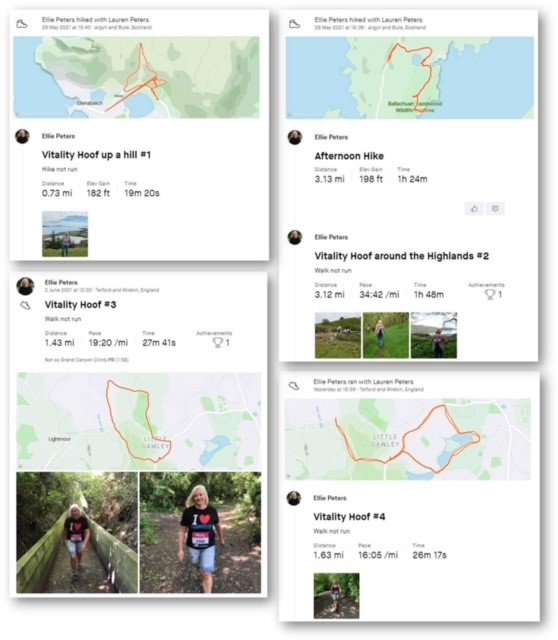Image resolution: width=558 pixels, height=640 pixels.
Task: View the first Highlands #2 photo thumbnail
Action: 338,335
